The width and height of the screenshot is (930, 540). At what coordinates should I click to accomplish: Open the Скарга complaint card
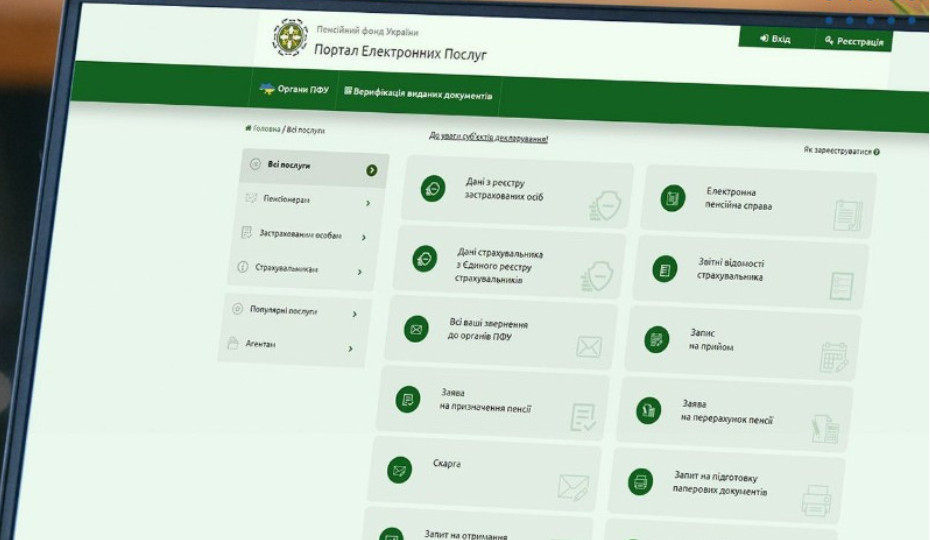point(484,473)
